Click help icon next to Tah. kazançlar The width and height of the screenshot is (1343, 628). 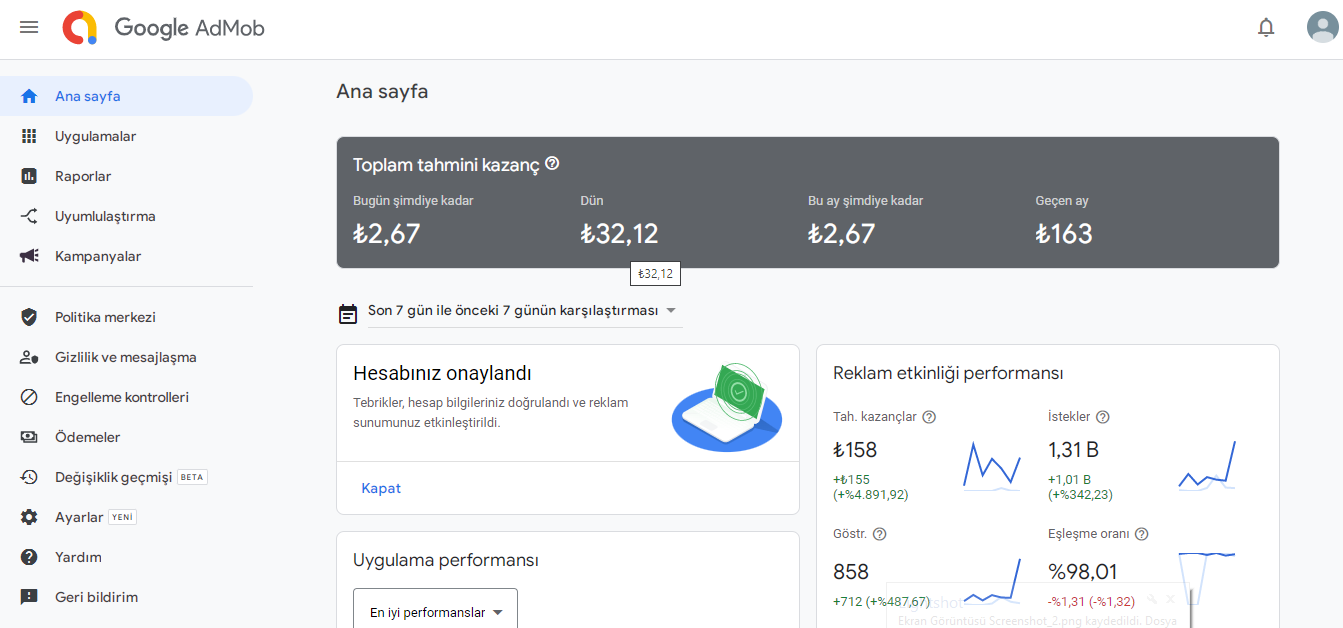(x=929, y=417)
